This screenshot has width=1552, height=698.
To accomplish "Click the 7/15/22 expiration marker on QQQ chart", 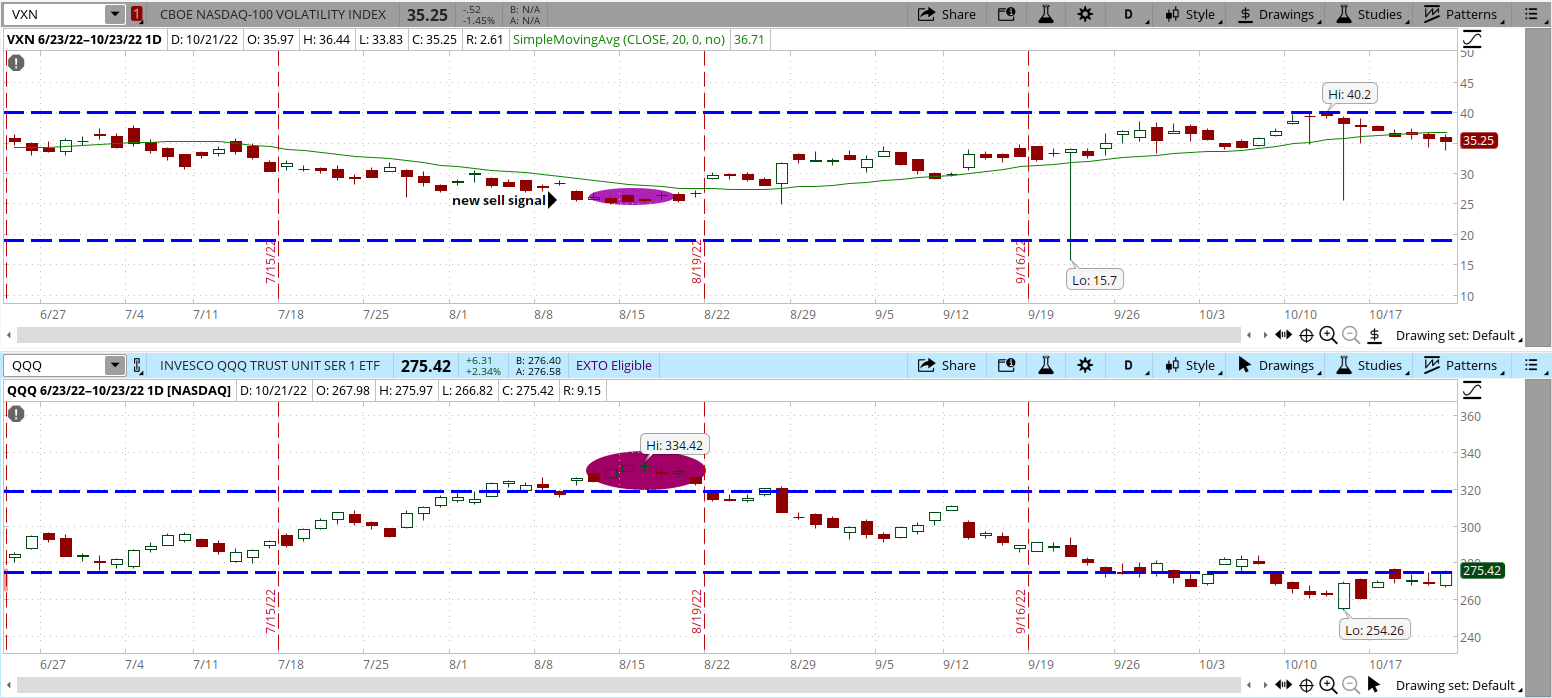I will [270, 613].
